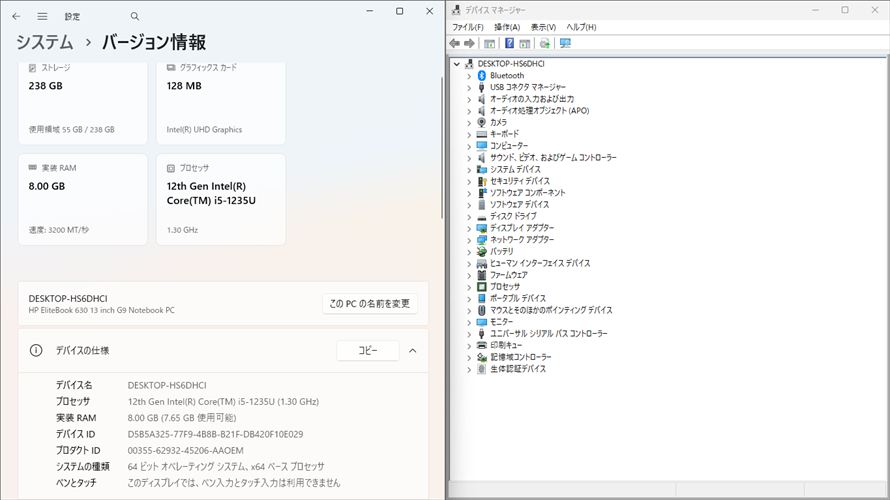Collapse the DESKTOP-HS6DHCI root node
This screenshot has height=500, width=890.
(x=458, y=64)
